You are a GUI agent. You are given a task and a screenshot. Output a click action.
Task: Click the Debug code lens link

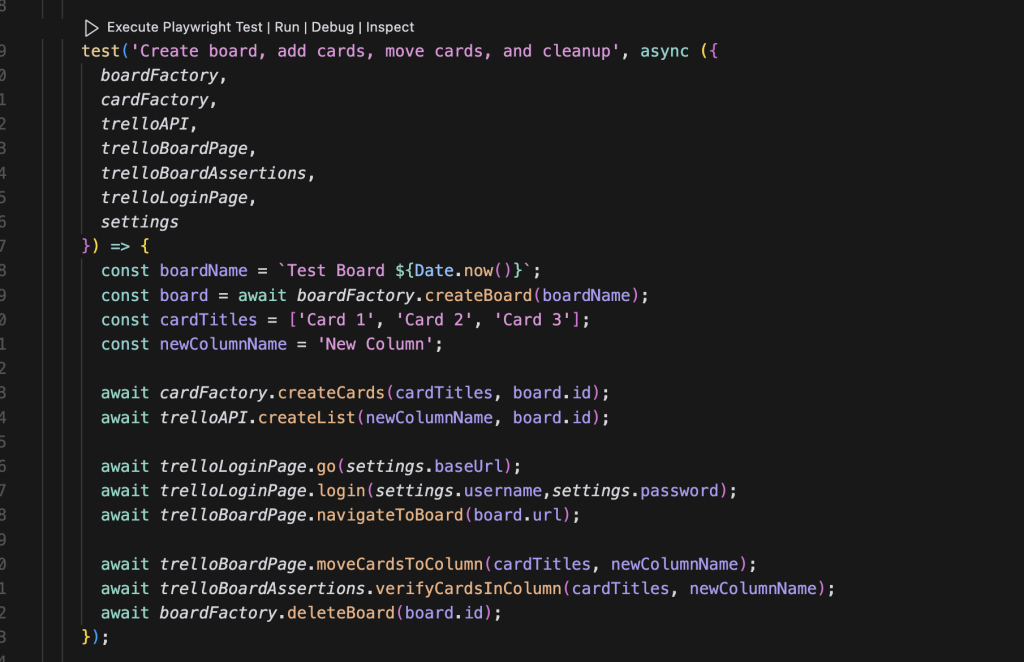point(332,27)
